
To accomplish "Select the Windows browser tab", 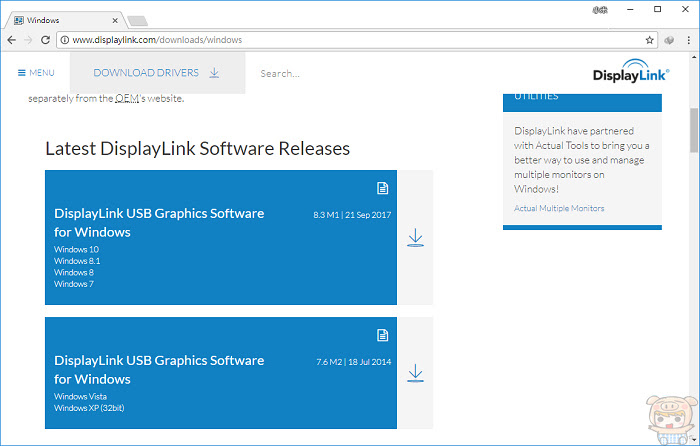I will click(x=65, y=21).
